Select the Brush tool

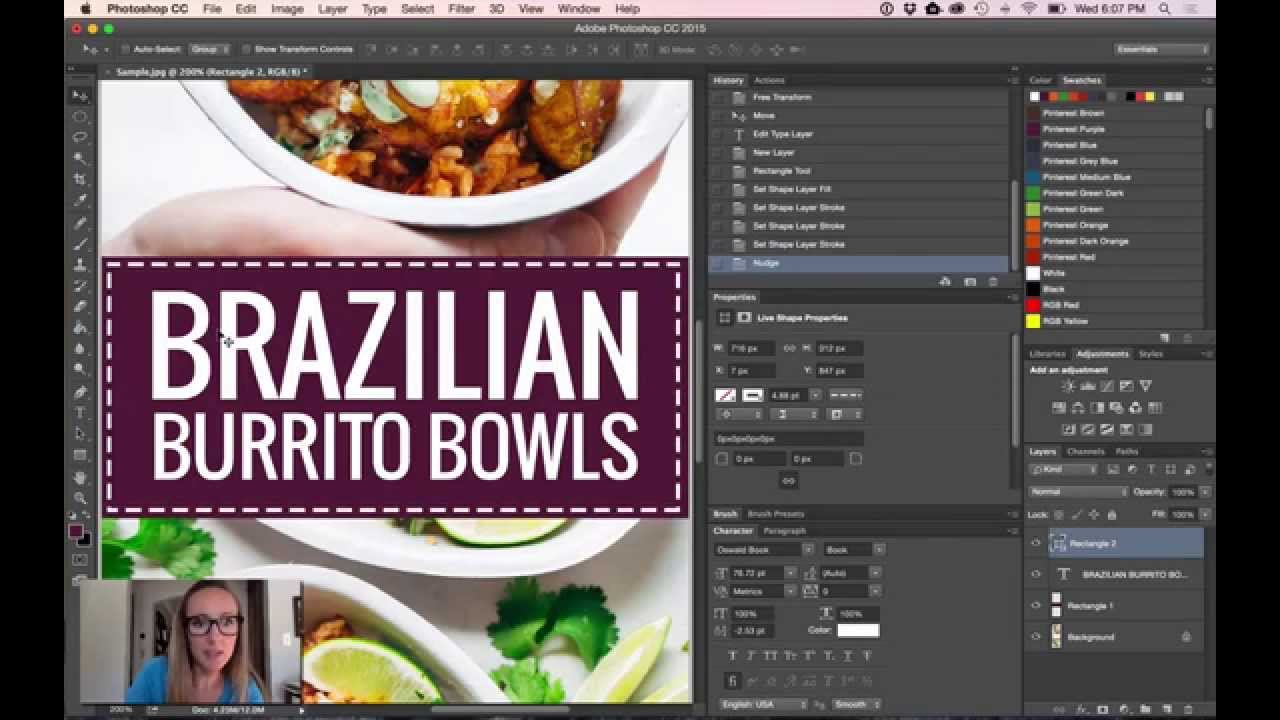point(79,243)
